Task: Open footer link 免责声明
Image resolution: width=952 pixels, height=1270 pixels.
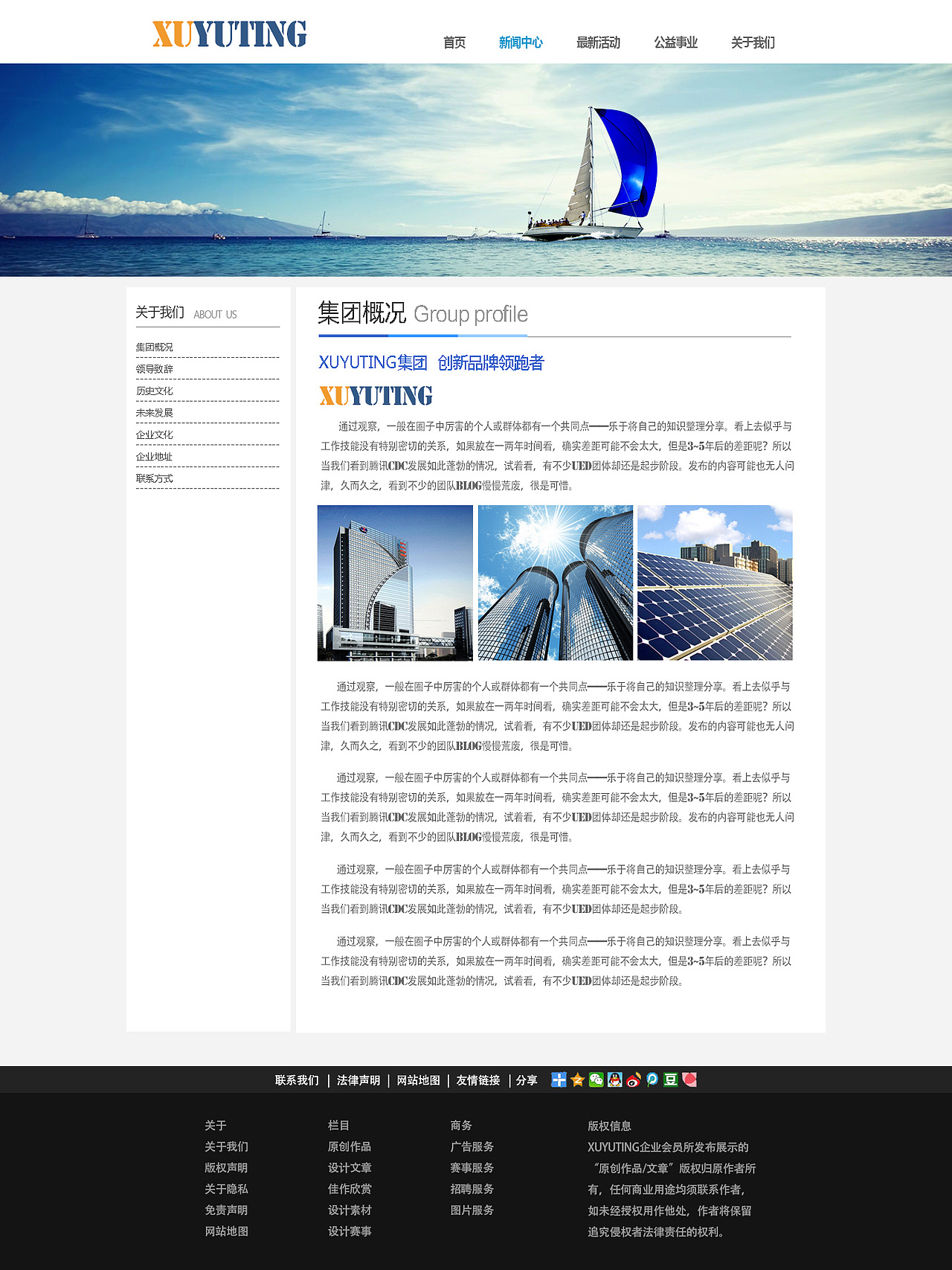Action: 226,1210
